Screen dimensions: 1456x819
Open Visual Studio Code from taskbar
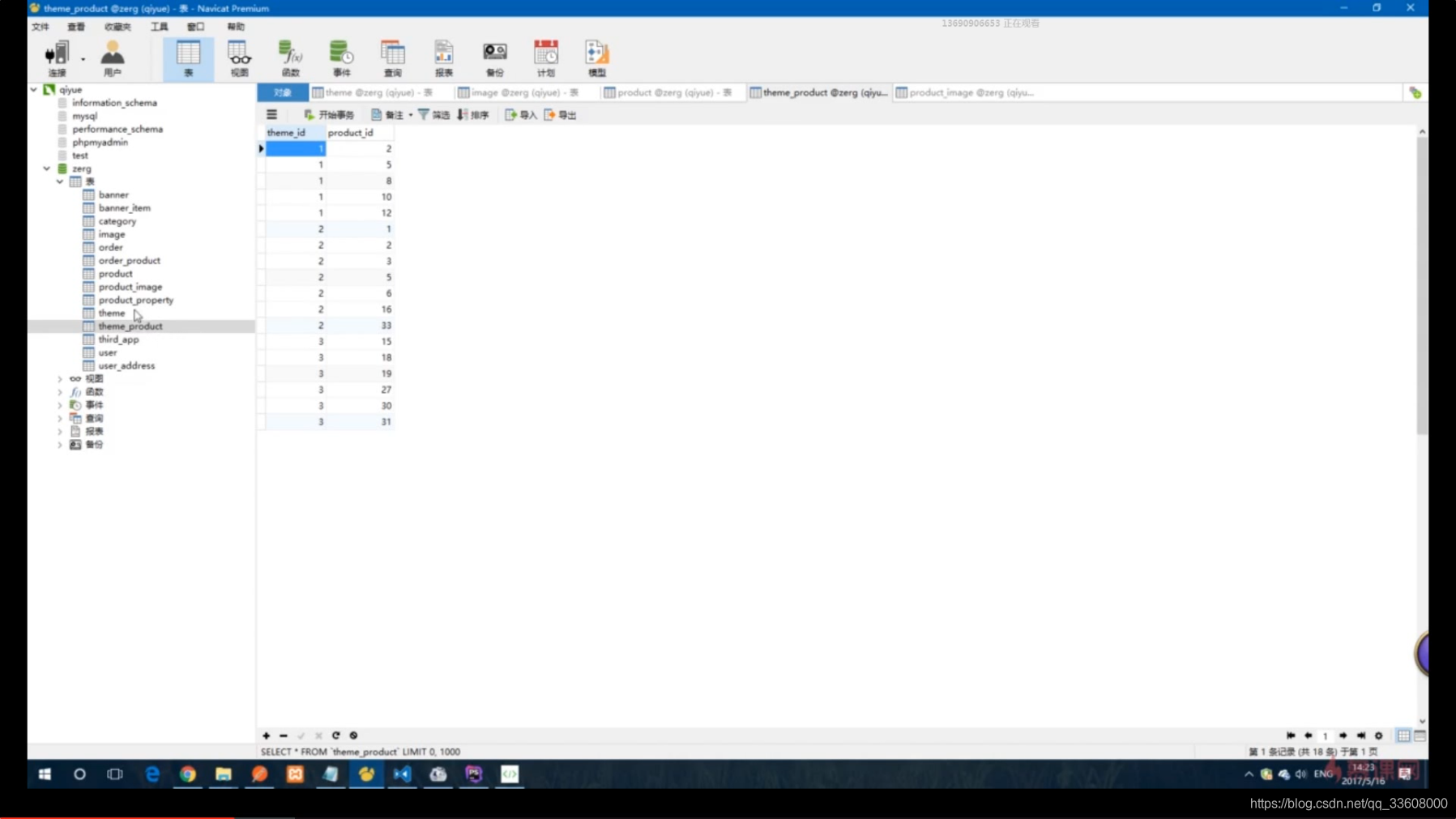coord(402,774)
